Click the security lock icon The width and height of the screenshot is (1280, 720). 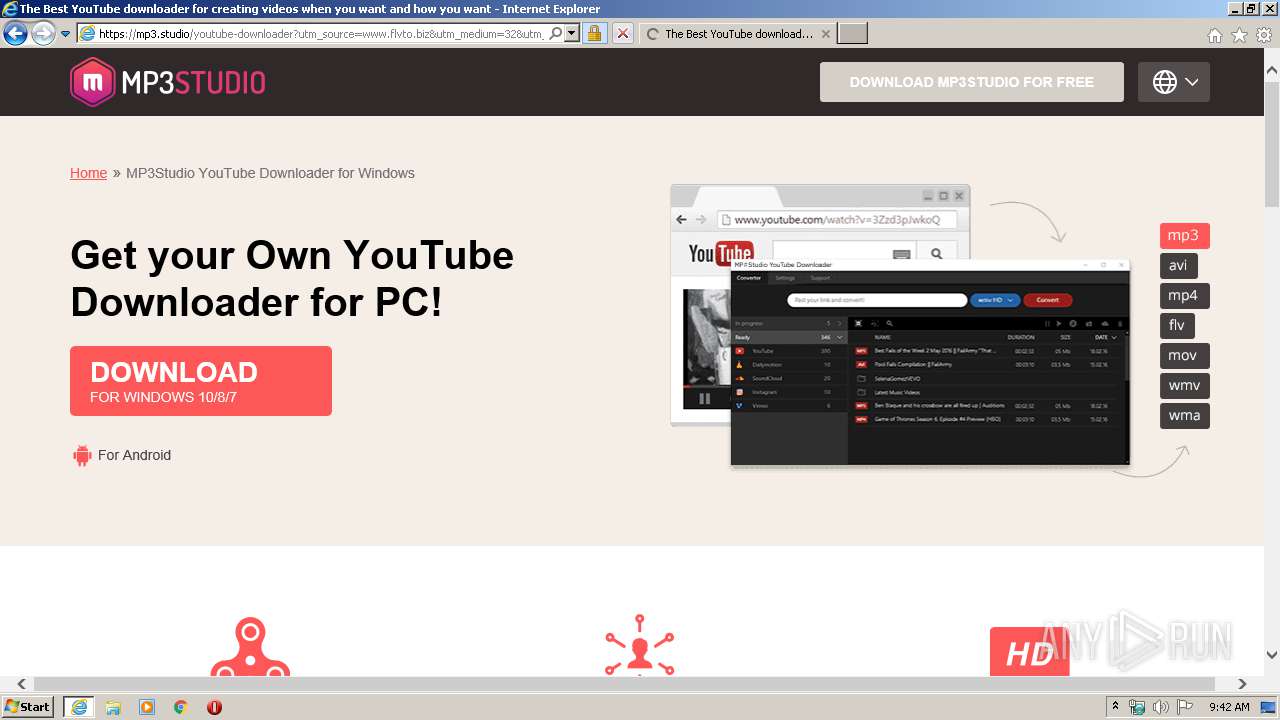tap(594, 34)
